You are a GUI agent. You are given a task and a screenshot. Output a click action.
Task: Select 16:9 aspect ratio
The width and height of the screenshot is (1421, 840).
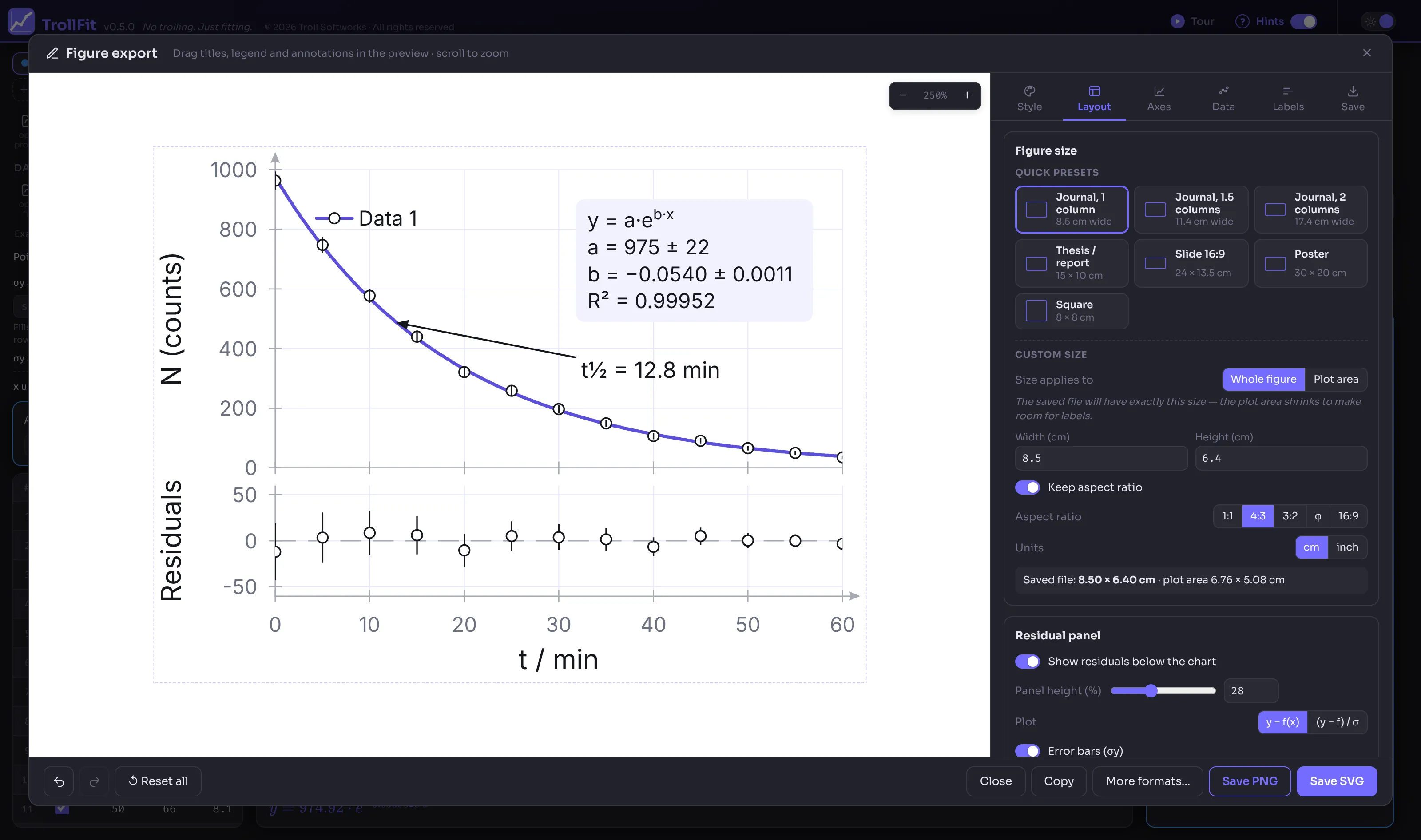pyautogui.click(x=1348, y=516)
